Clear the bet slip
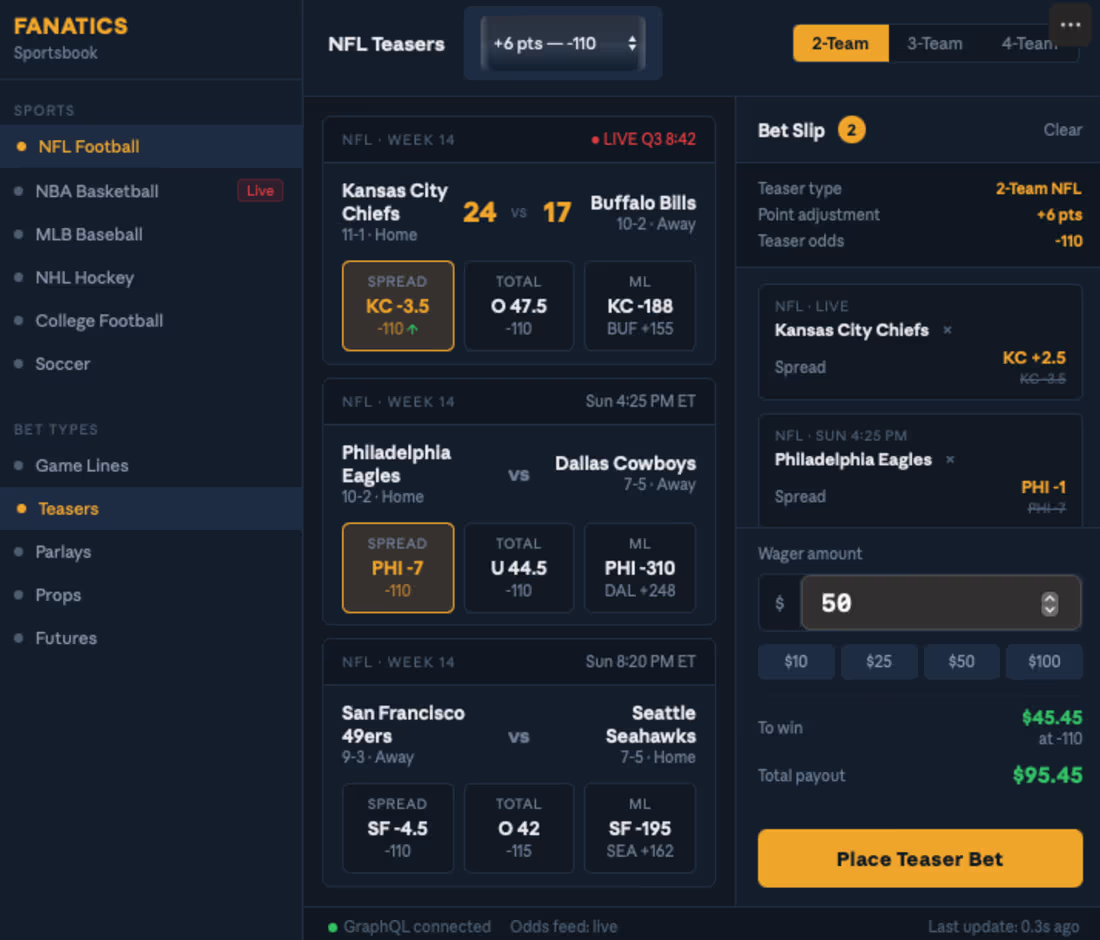 coord(1062,129)
